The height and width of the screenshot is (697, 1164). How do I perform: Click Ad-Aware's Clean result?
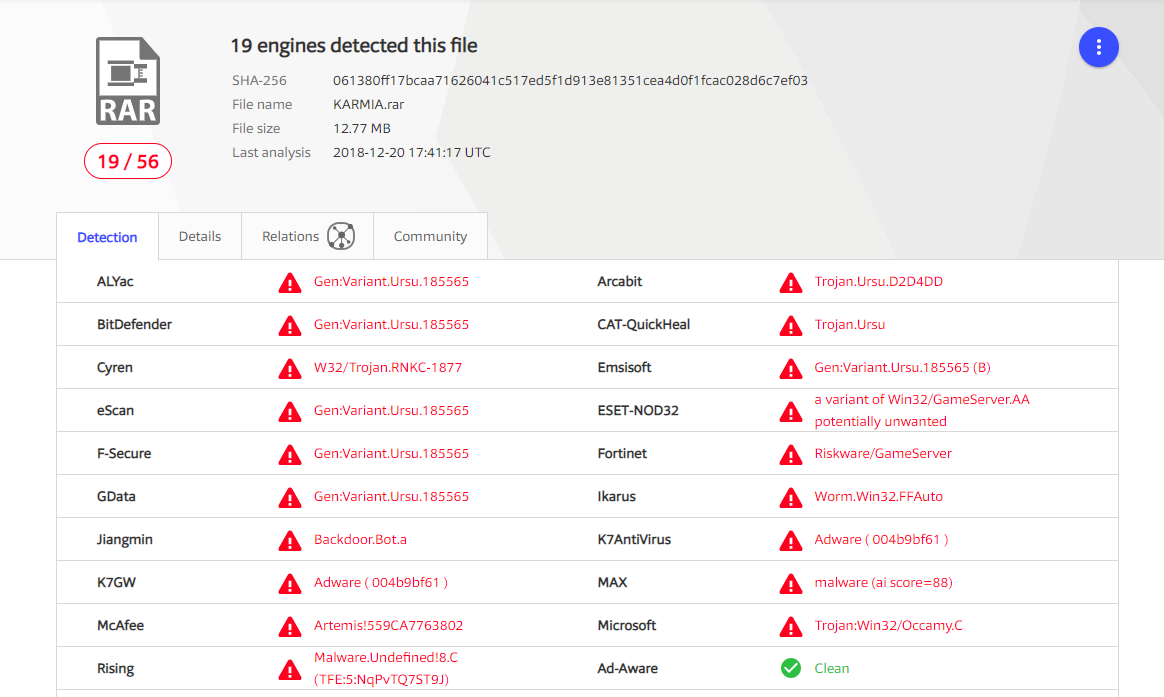point(831,669)
